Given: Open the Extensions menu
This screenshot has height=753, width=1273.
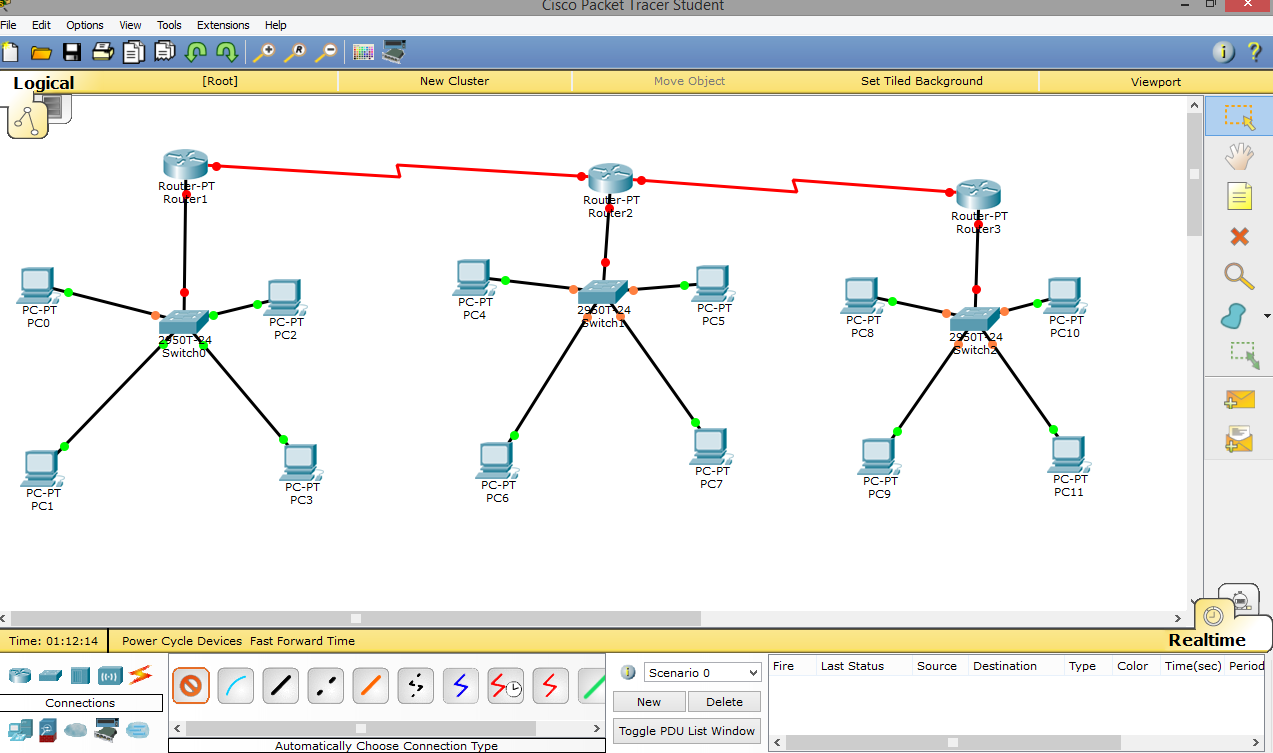Looking at the screenshot, I should pyautogui.click(x=222, y=25).
